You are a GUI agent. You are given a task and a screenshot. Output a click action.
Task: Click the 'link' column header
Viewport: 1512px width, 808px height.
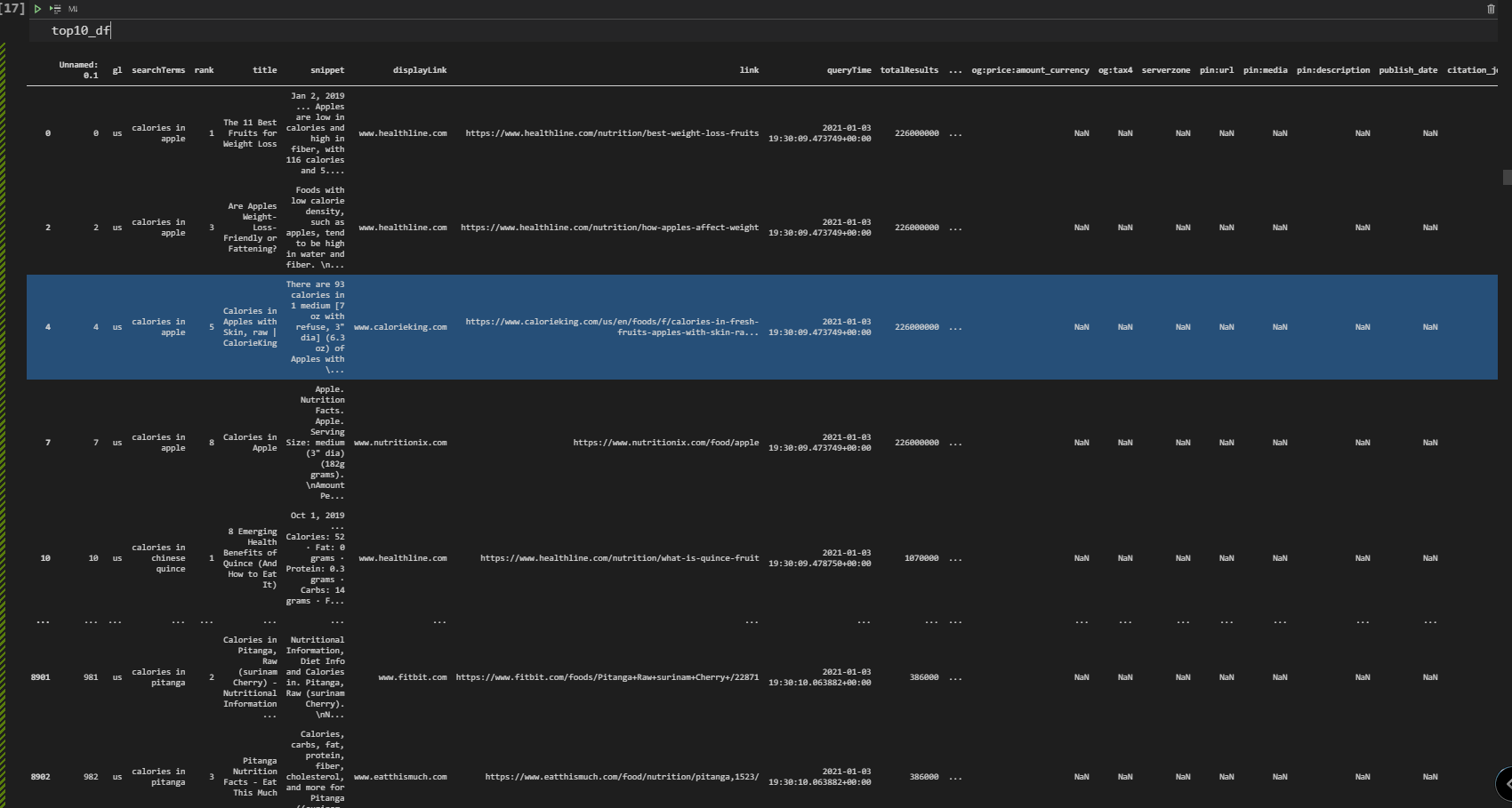click(749, 70)
